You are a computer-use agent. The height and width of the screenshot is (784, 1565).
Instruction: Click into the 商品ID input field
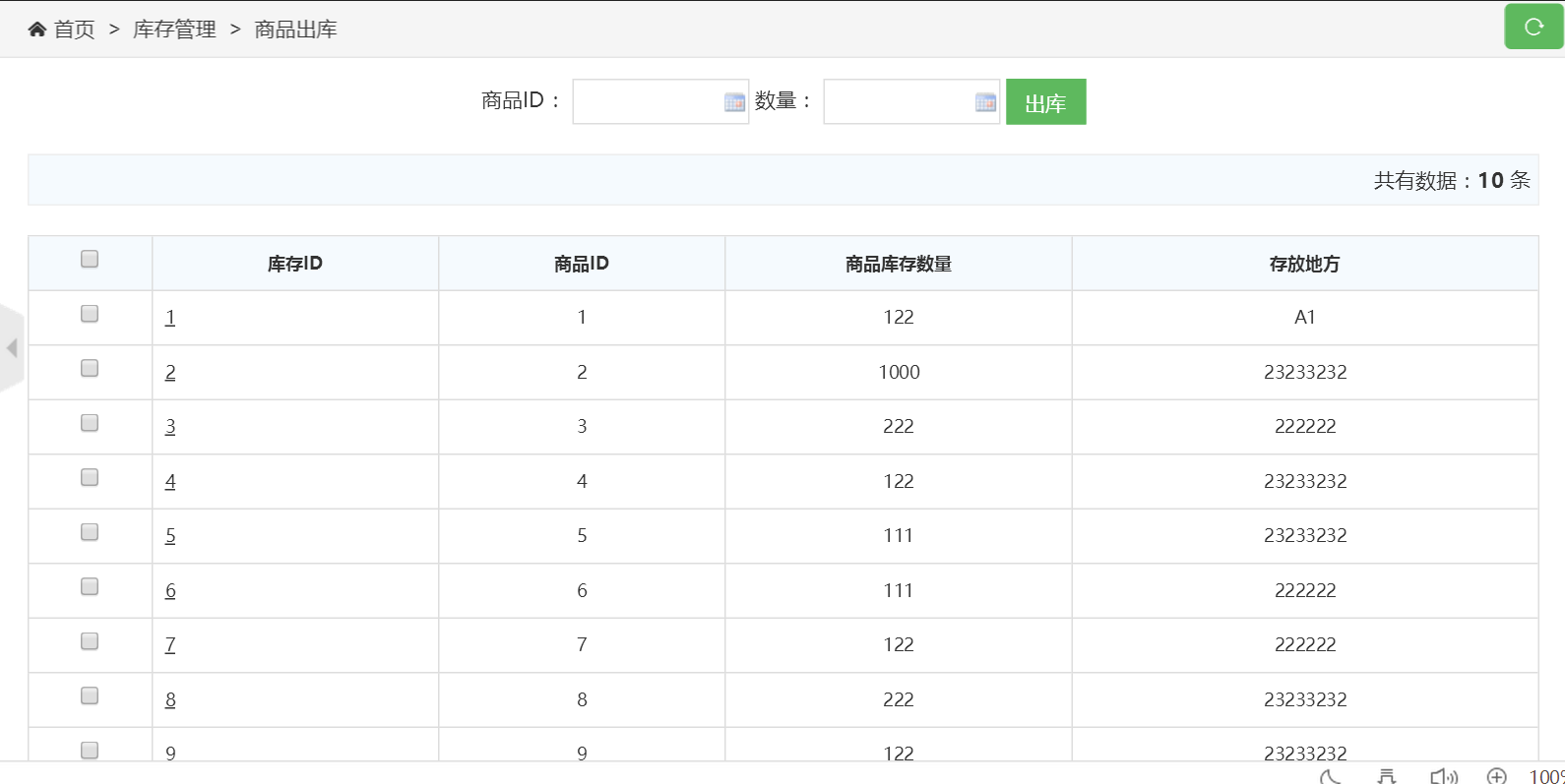(x=647, y=102)
